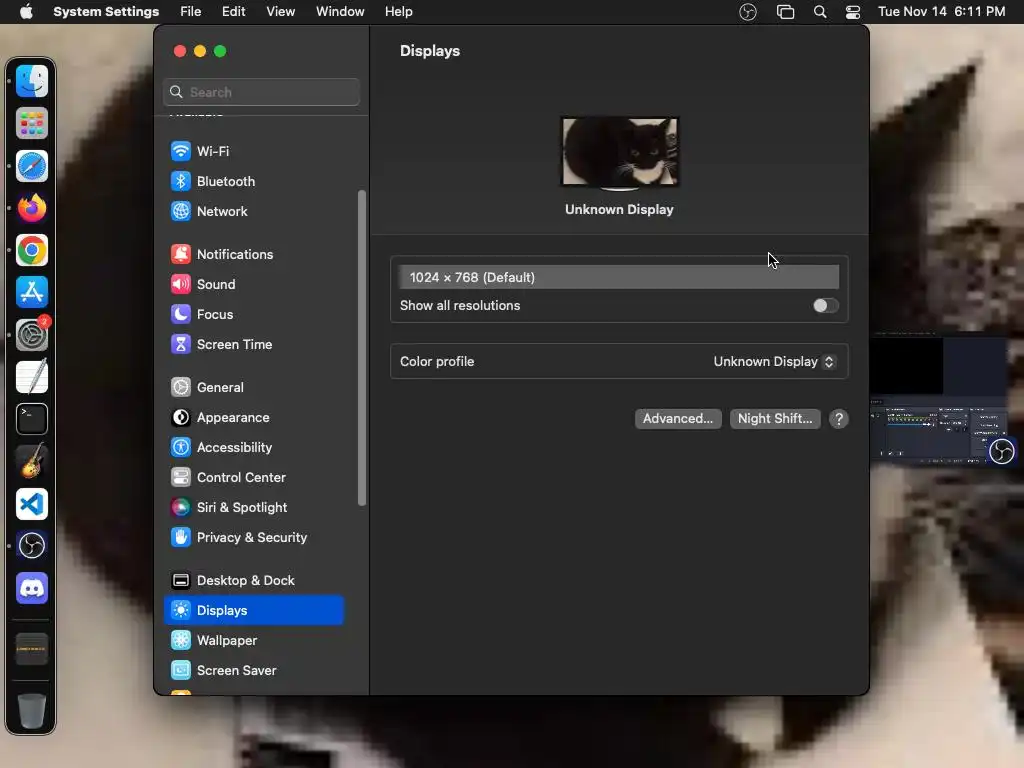Click the OBS window behind Settings
The width and height of the screenshot is (1024, 768).
coord(940,399)
